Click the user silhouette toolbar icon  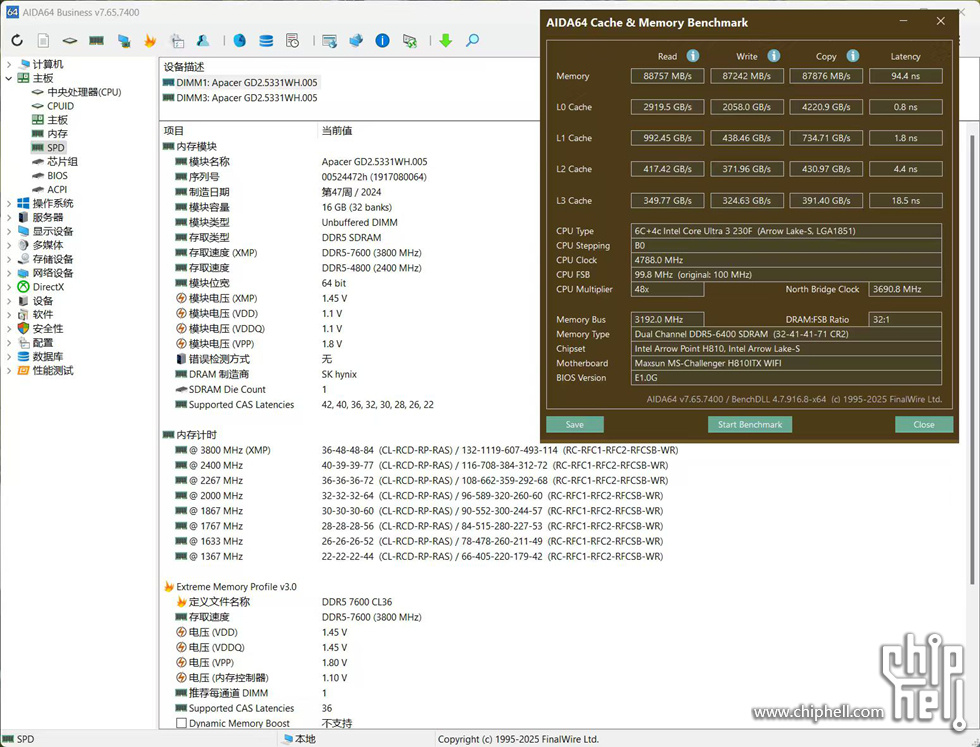pos(203,41)
